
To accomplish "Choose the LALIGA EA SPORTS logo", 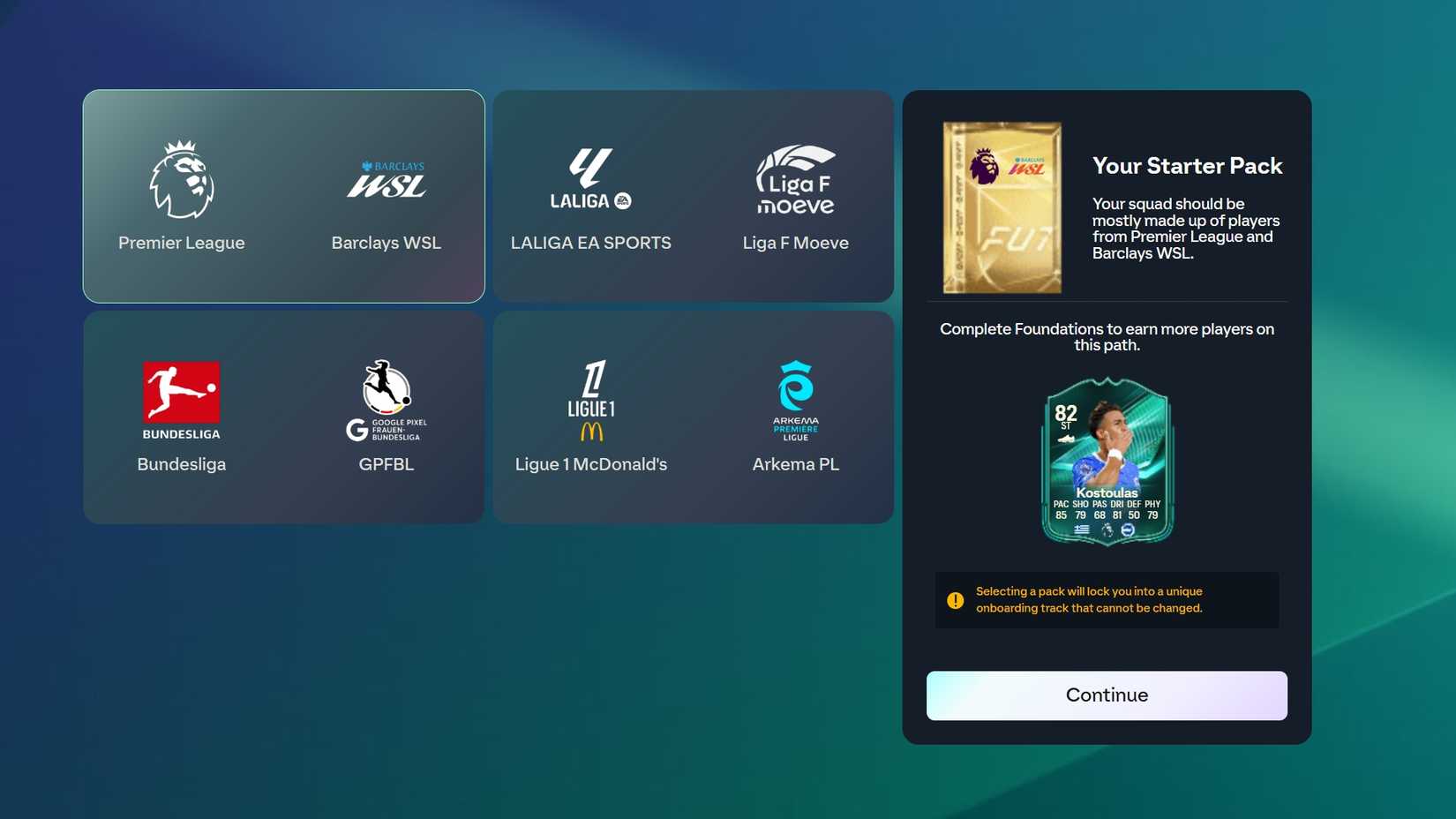I will [591, 178].
